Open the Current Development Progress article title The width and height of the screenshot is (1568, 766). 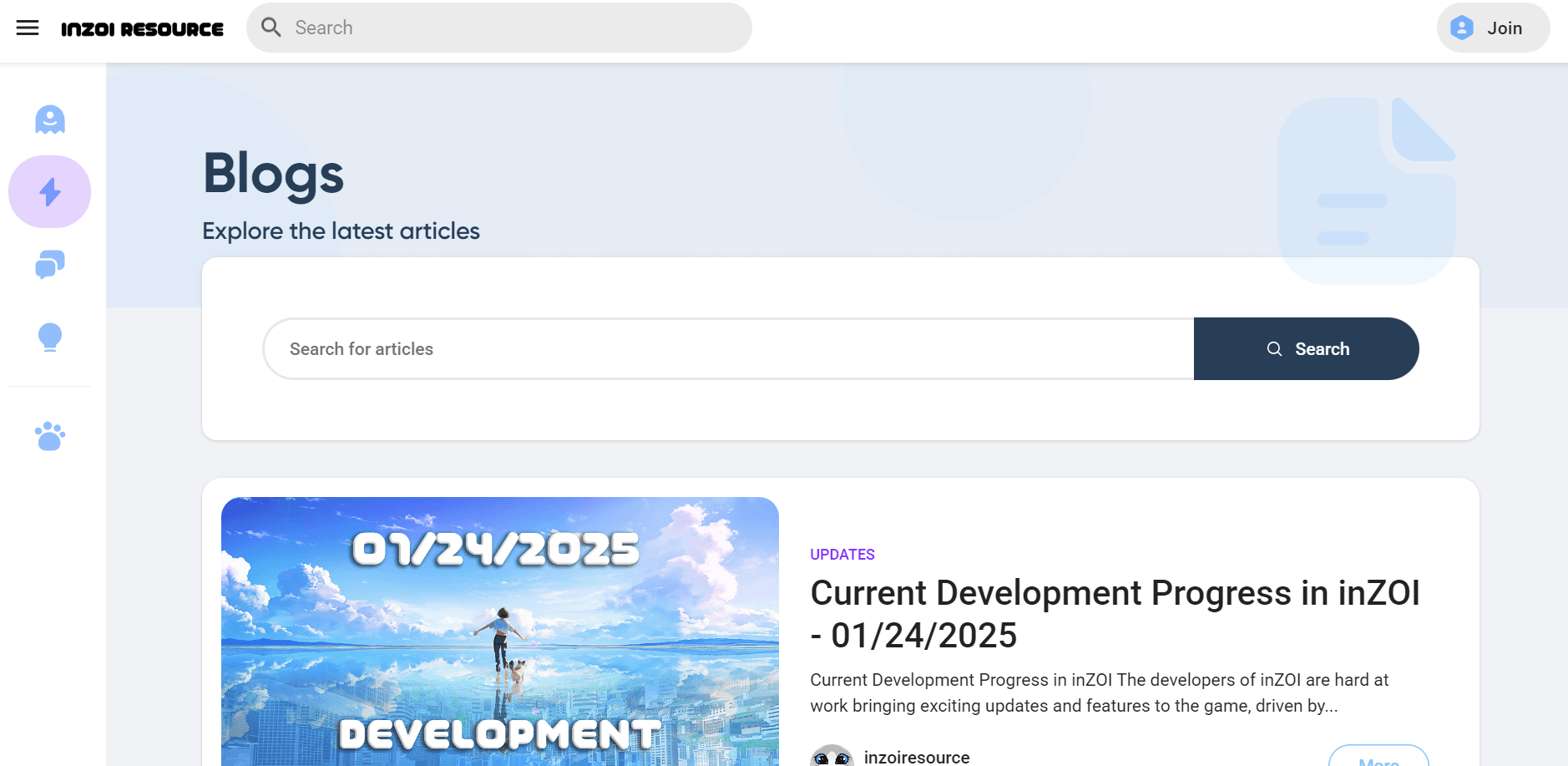pyautogui.click(x=1114, y=614)
